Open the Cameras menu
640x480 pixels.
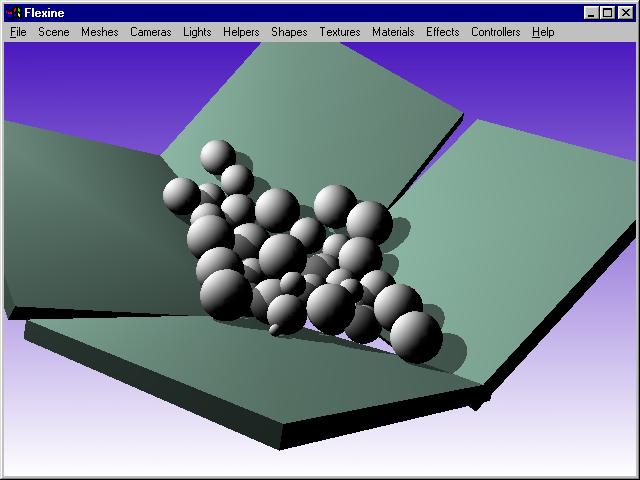[x=151, y=32]
